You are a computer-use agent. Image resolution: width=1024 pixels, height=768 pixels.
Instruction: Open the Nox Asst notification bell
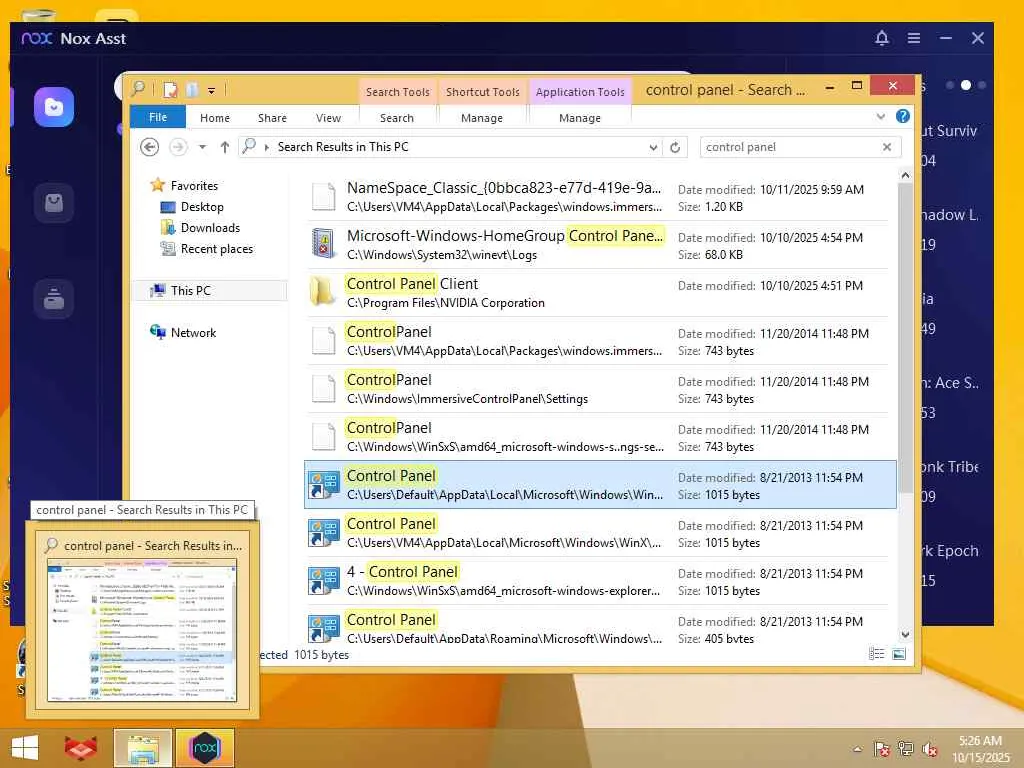[x=882, y=38]
